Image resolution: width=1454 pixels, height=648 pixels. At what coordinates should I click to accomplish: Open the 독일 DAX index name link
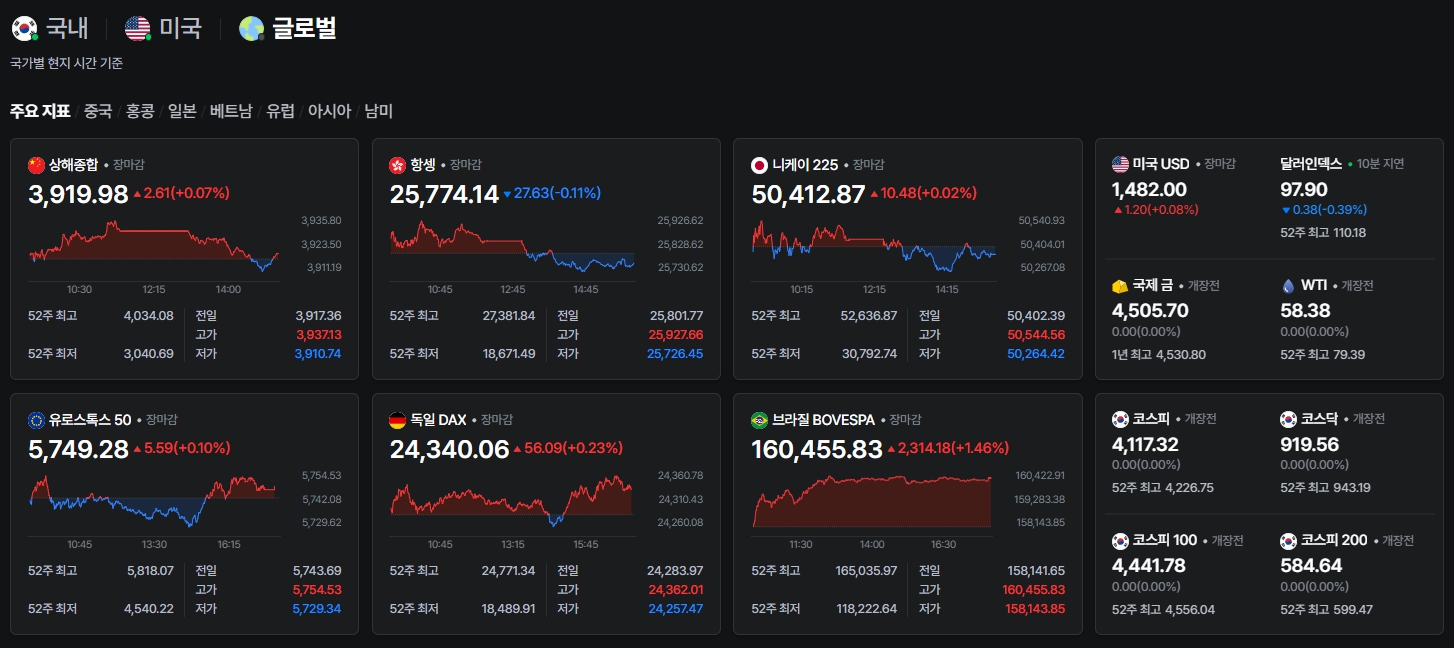tap(439, 420)
